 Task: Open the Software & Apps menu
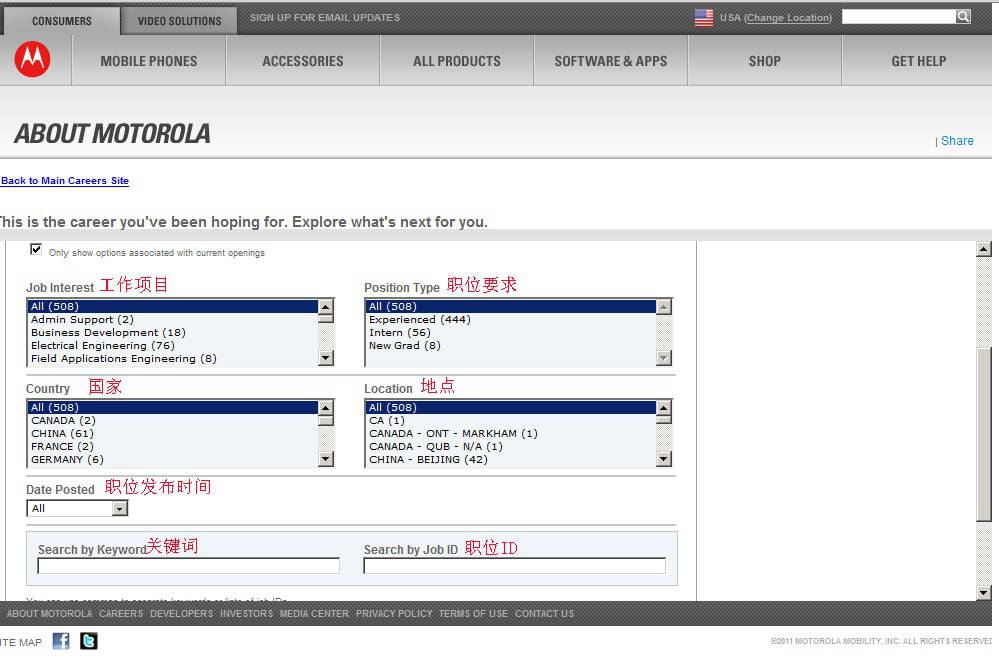coord(610,61)
